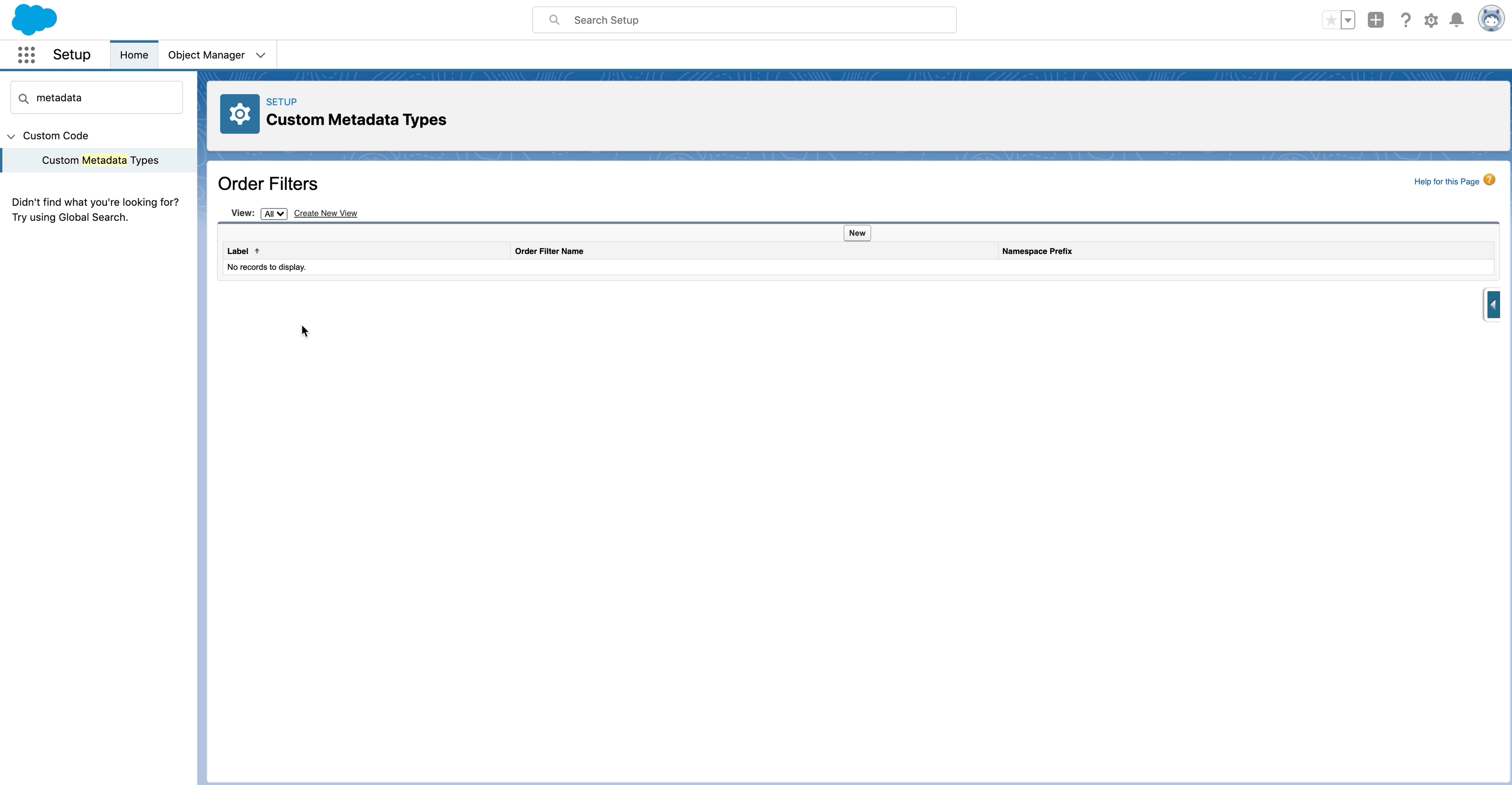Screen dimensions: 1512x785
Task: Select Custom Metadata Types in sidebar
Action: [100, 160]
